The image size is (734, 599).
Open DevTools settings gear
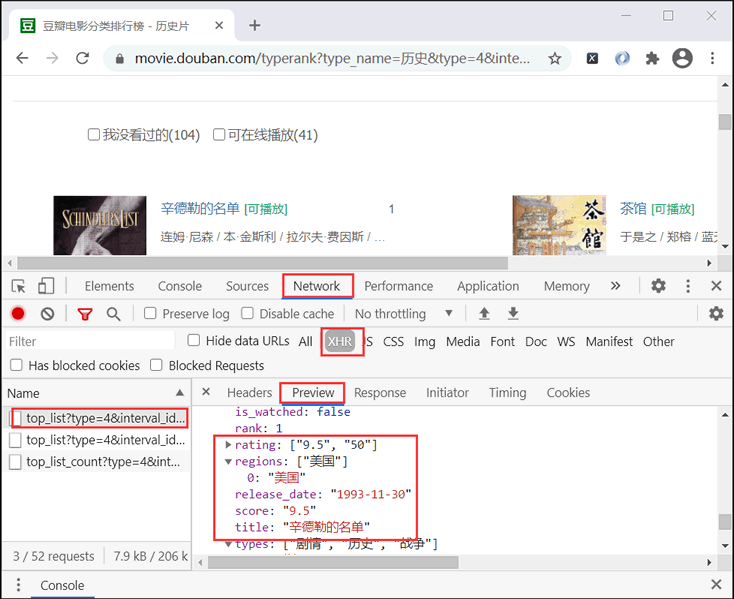pos(658,285)
